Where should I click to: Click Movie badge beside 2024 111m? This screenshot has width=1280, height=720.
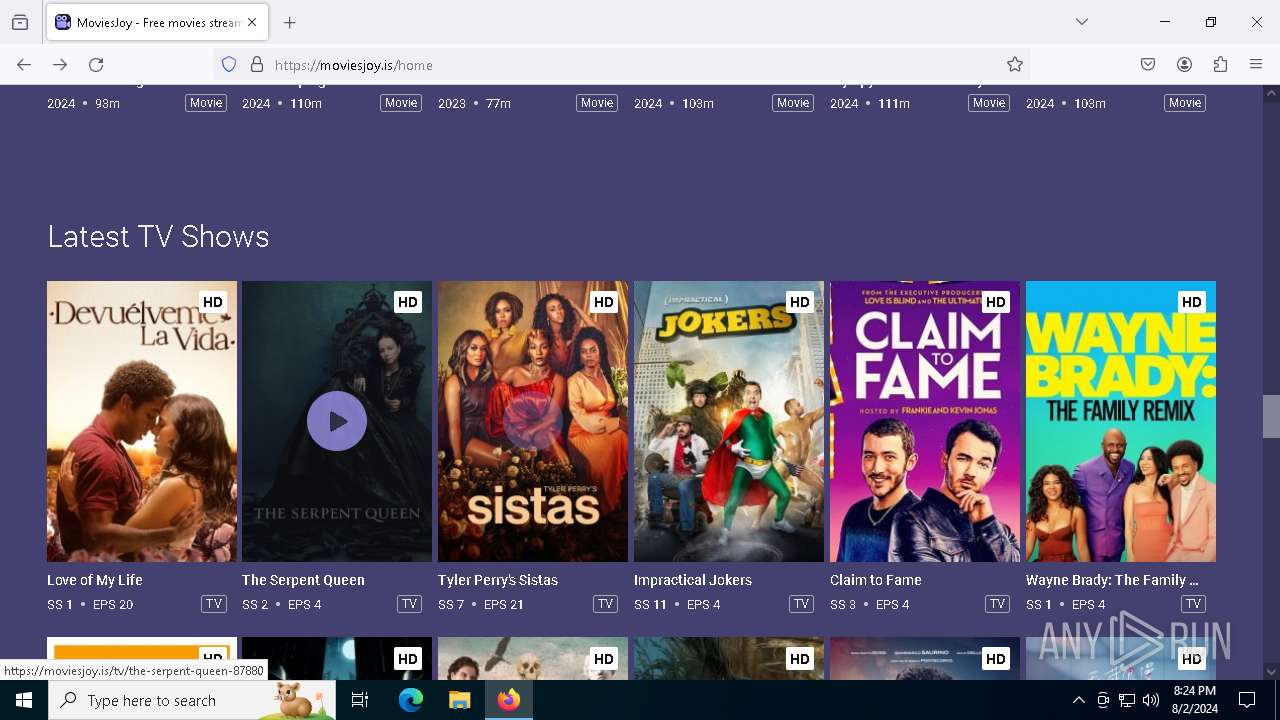989,103
